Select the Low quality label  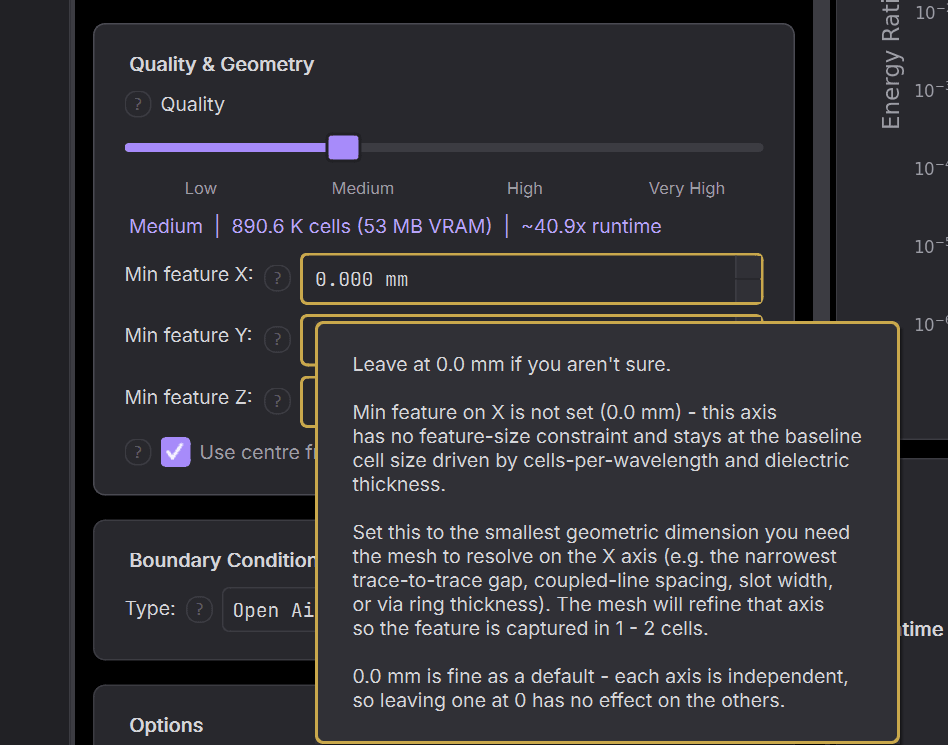coord(201,189)
